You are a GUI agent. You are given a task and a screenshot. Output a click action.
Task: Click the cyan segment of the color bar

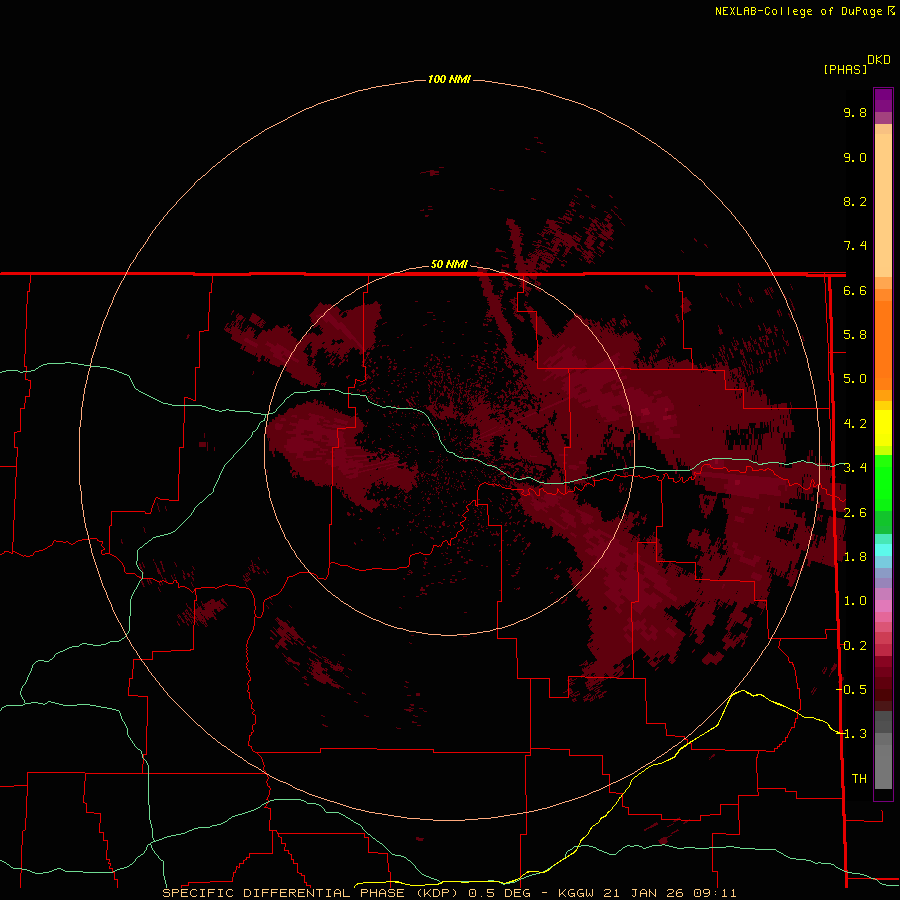(883, 550)
